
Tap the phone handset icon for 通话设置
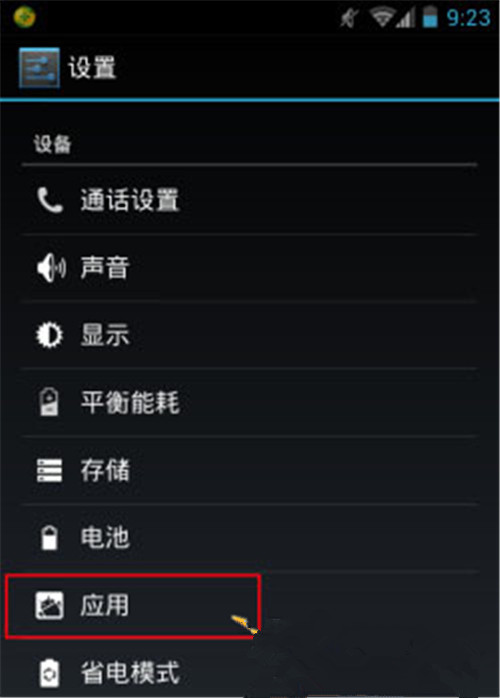(x=50, y=200)
